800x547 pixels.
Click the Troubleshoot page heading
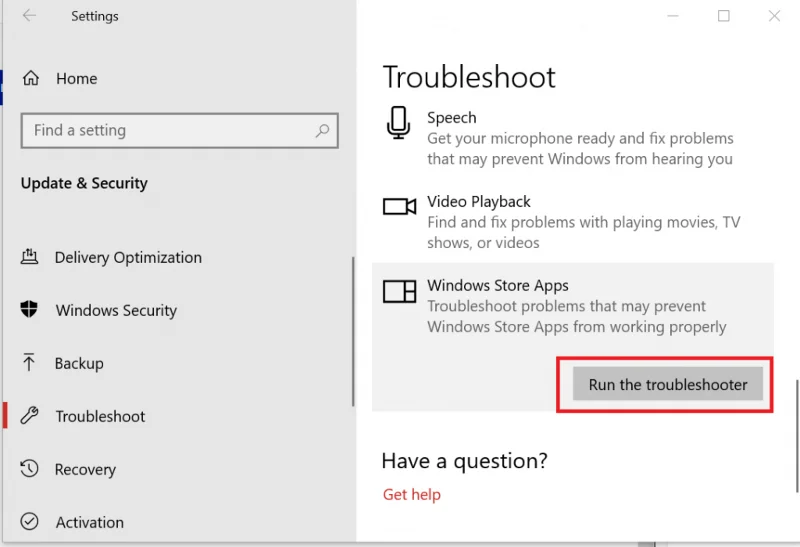[469, 77]
